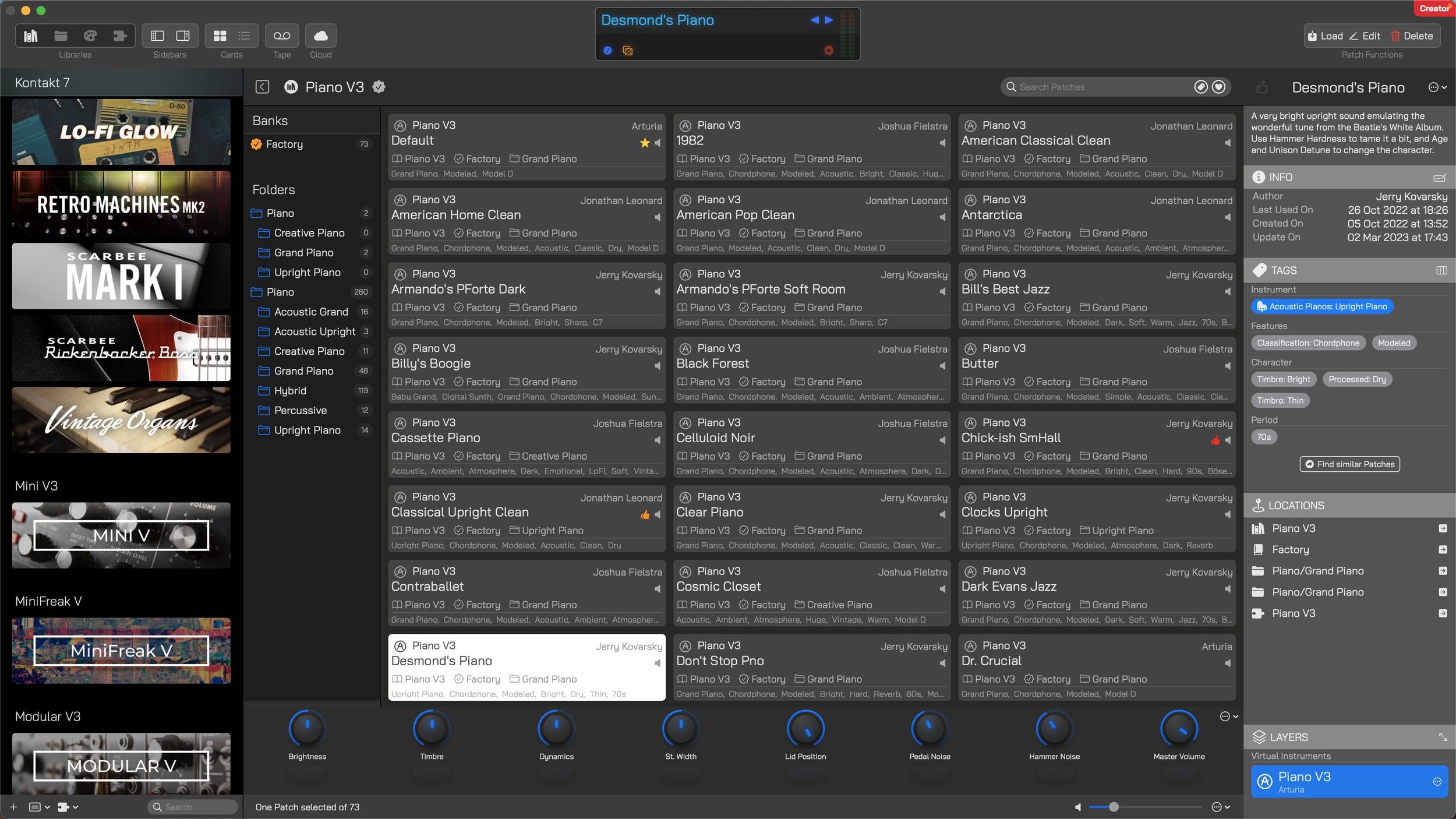Open options dropdown next to Desmond's Piano title
This screenshot has width=1456, height=819.
tap(1437, 87)
